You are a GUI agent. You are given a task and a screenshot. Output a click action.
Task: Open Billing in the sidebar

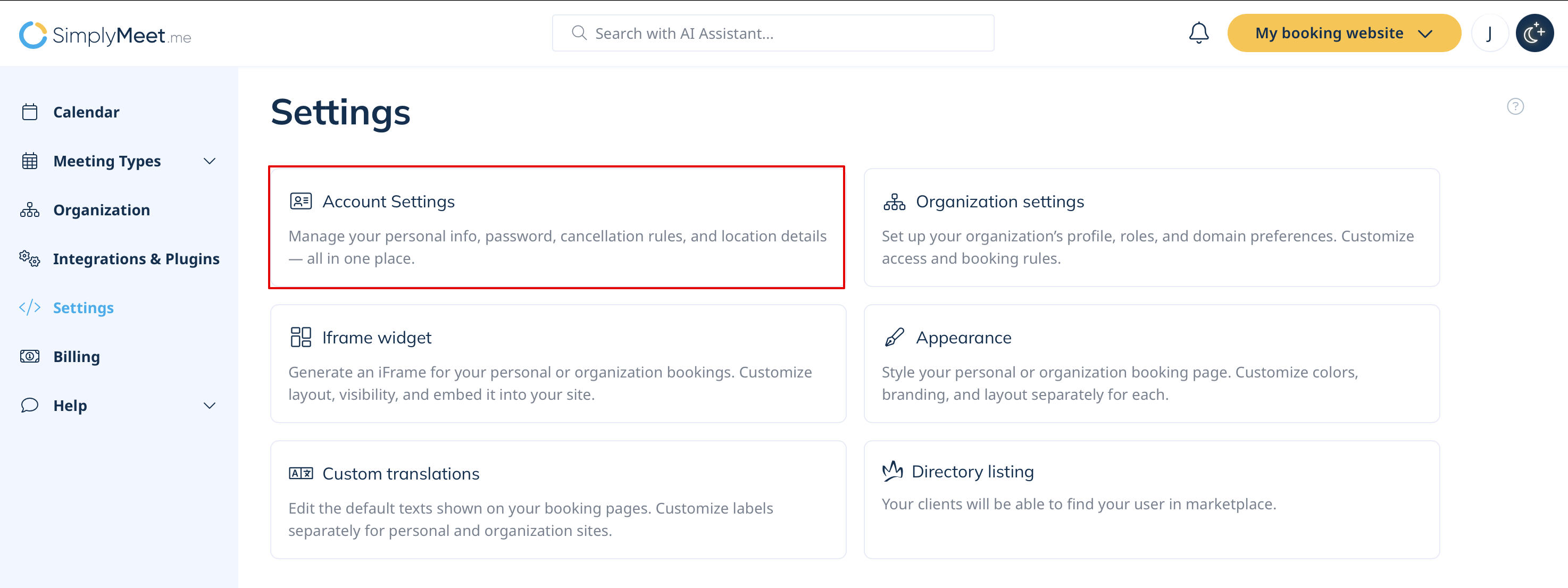77,357
